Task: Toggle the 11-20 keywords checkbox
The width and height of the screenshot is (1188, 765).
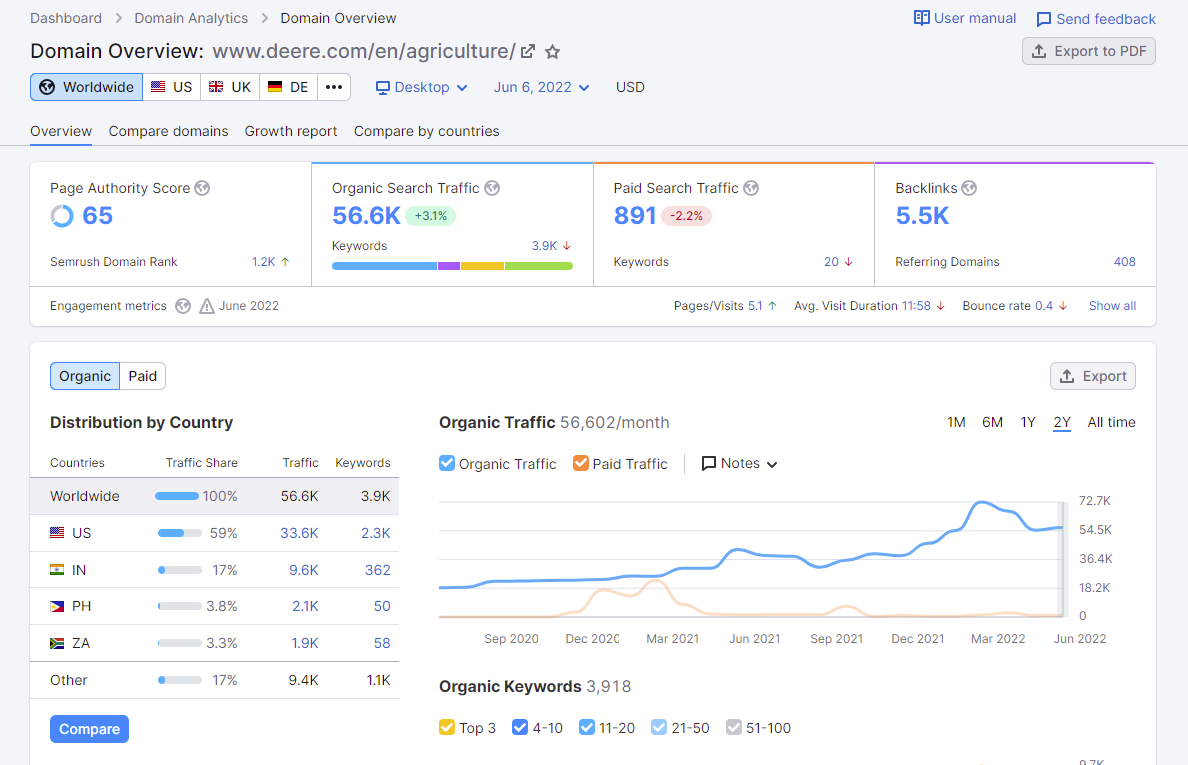Action: (586, 727)
